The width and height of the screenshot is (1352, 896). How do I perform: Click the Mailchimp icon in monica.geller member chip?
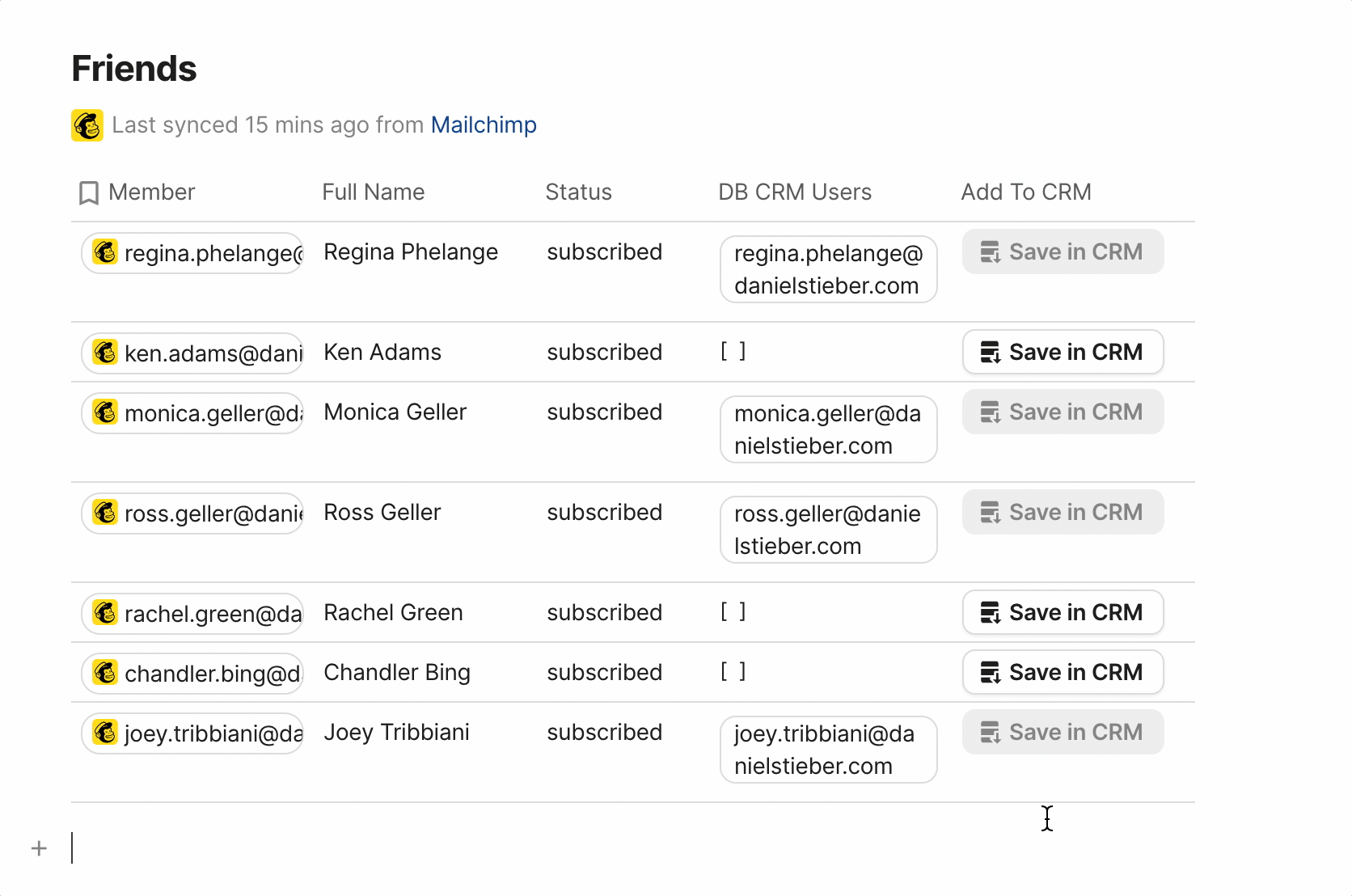tap(105, 412)
